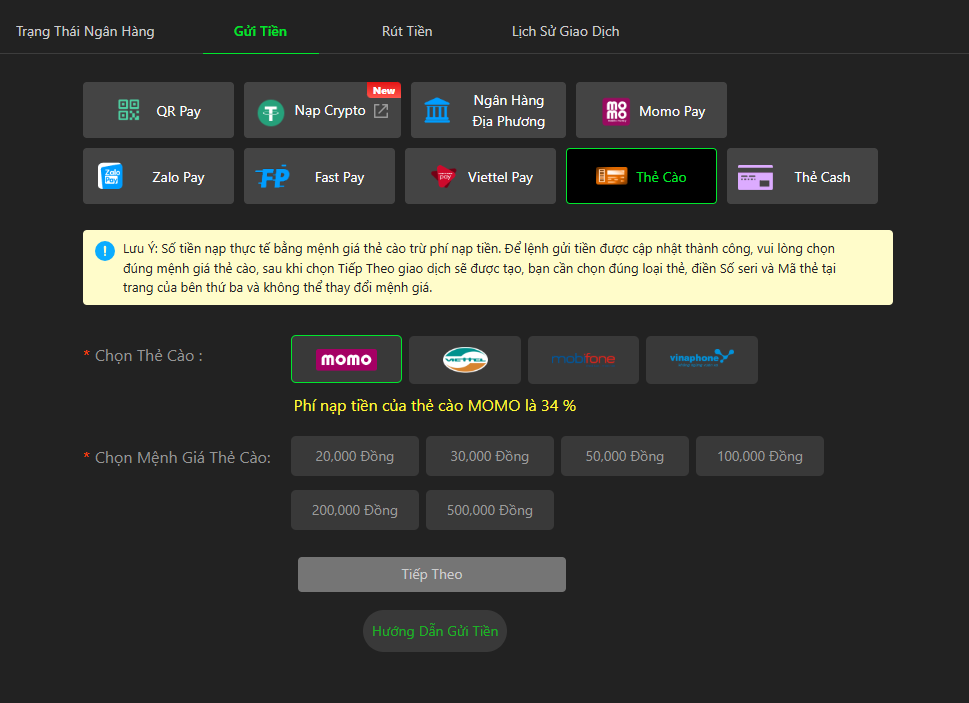Choose the MOMO scratch card type

coord(346,360)
